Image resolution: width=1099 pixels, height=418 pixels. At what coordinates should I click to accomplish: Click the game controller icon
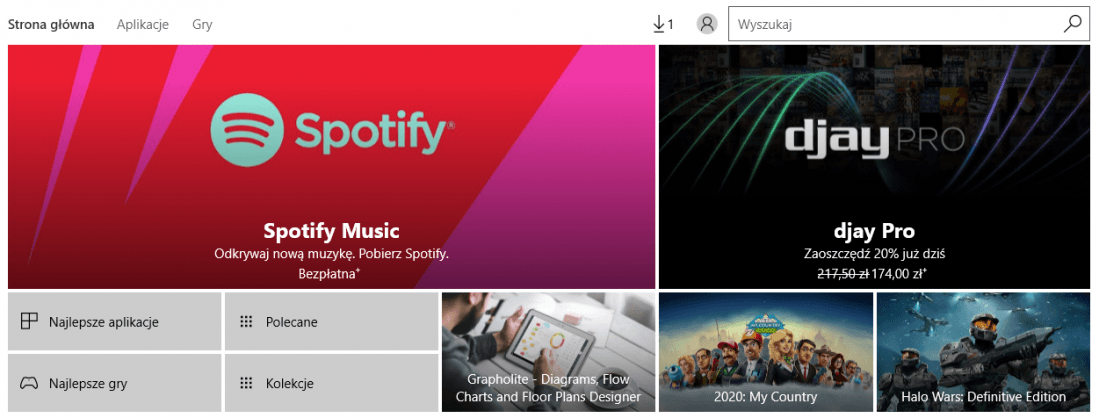point(29,383)
